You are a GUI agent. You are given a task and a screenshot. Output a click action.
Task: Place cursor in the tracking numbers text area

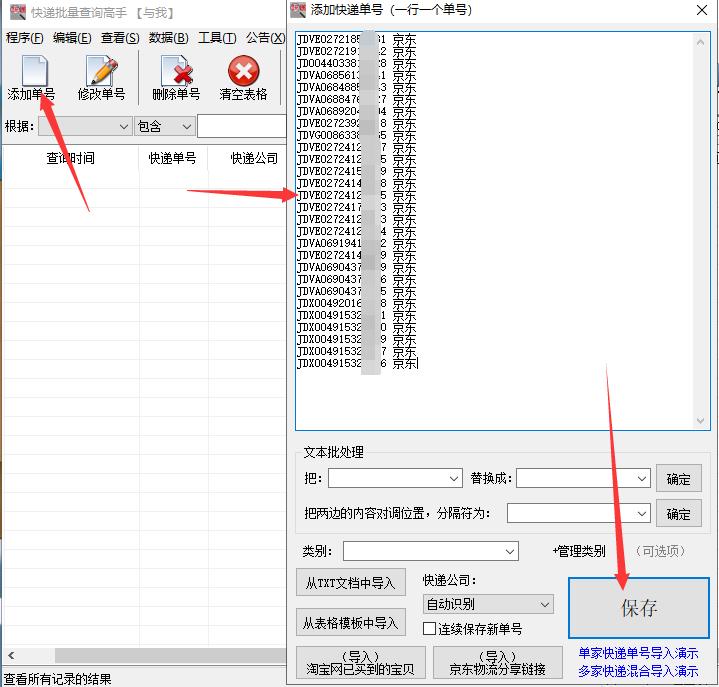pyautogui.click(x=495, y=231)
